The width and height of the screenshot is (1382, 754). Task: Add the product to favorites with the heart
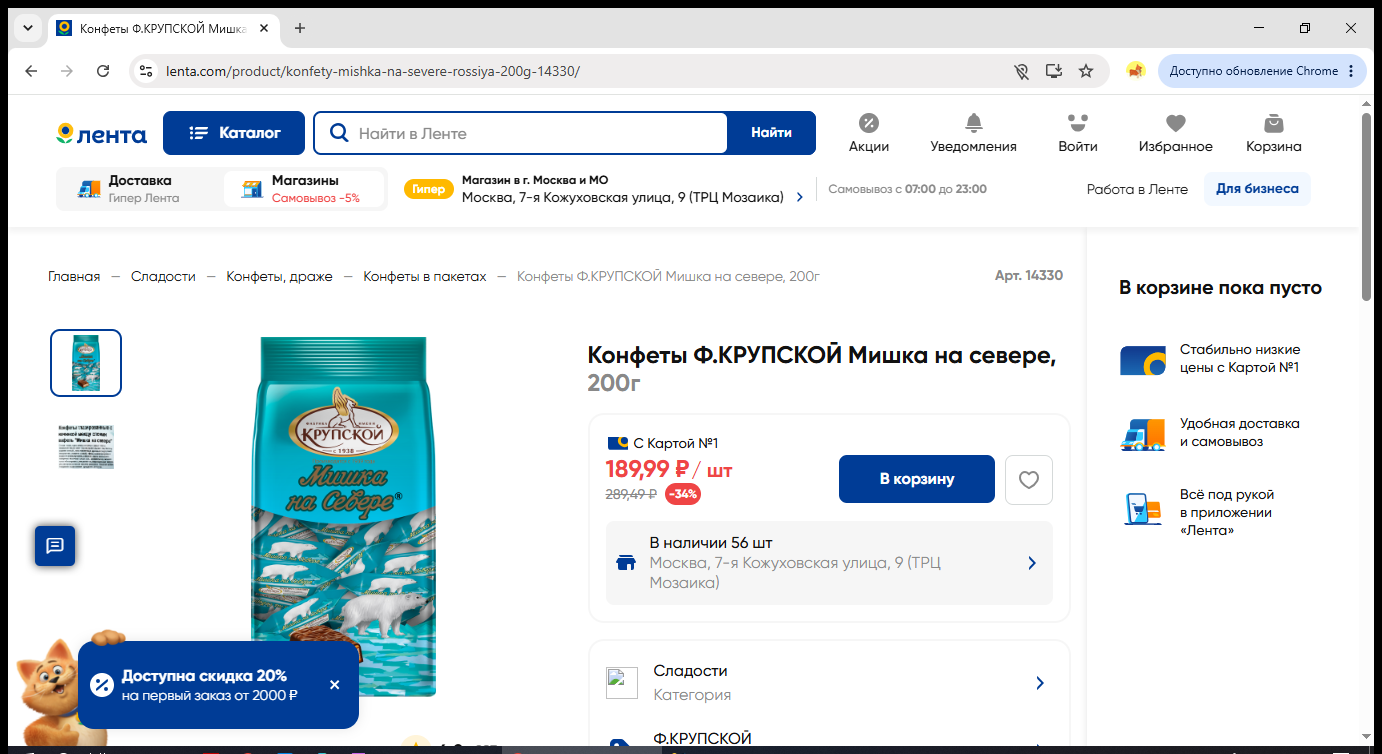pos(1029,480)
